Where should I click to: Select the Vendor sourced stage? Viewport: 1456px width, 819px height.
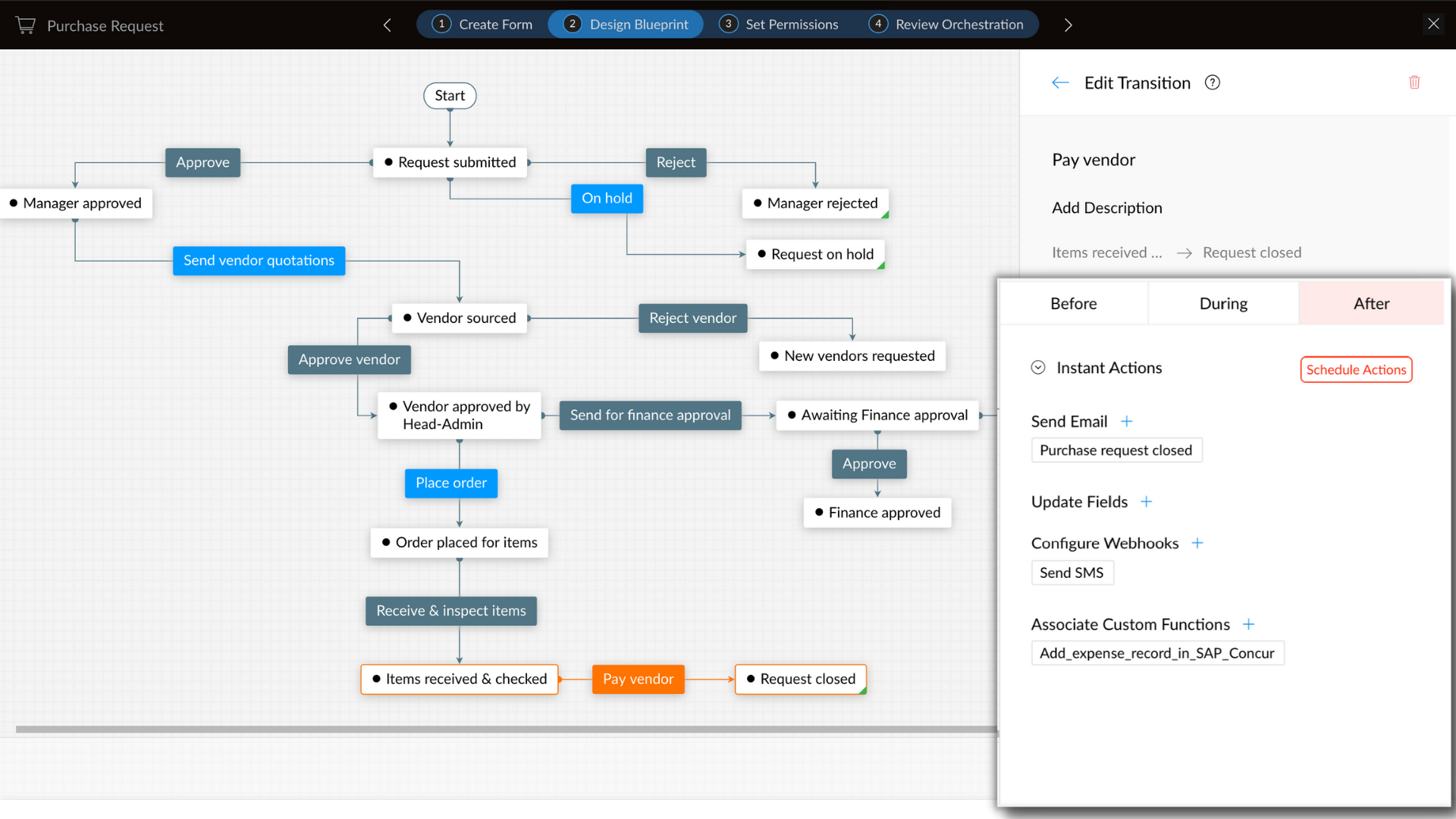460,318
